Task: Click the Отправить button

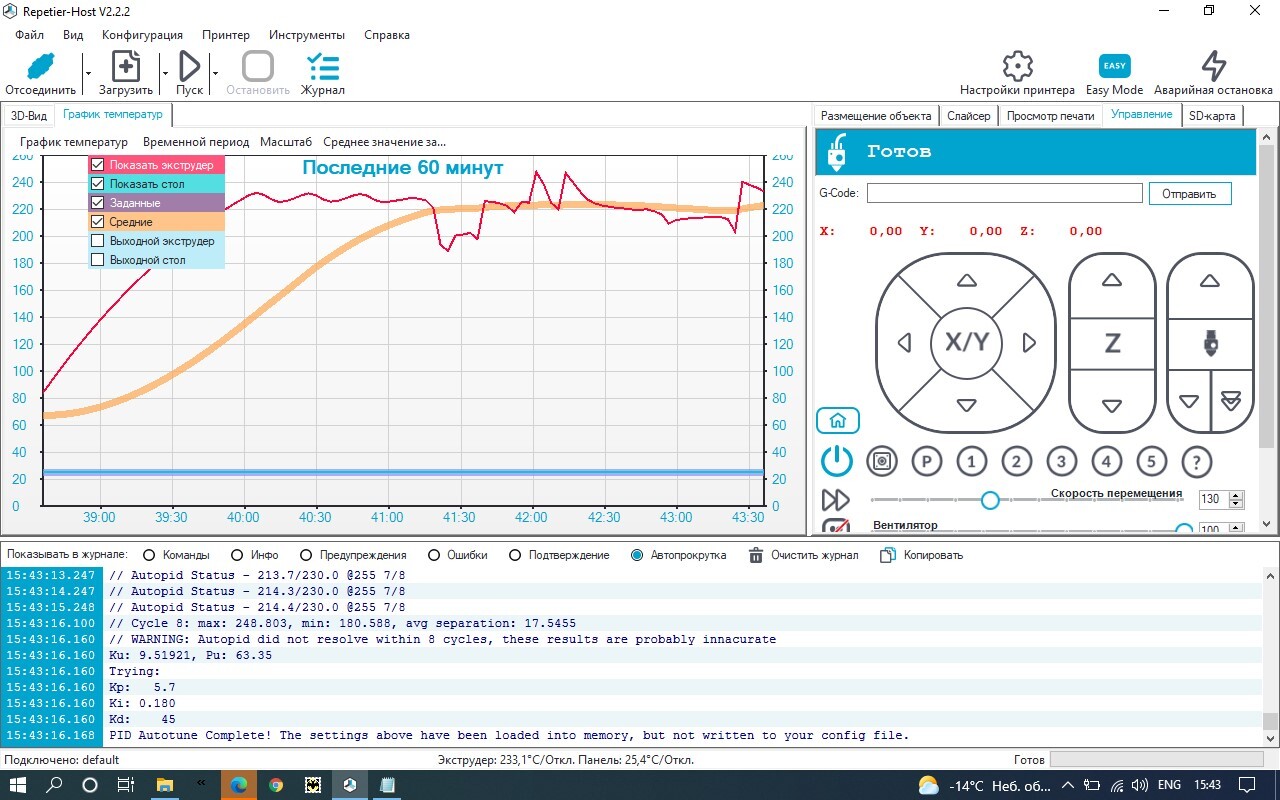Action: 1190,194
